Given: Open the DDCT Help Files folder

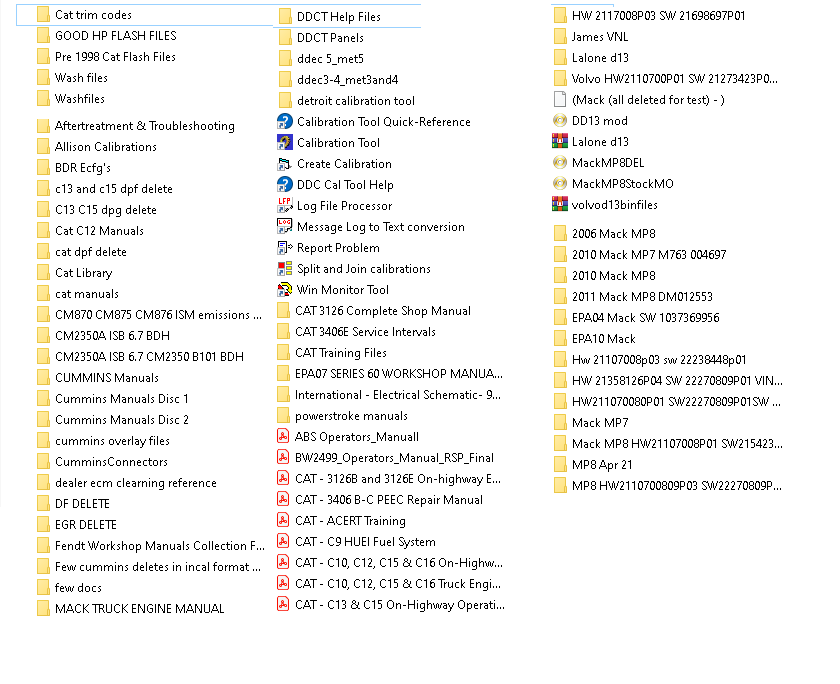Looking at the screenshot, I should click(x=330, y=15).
